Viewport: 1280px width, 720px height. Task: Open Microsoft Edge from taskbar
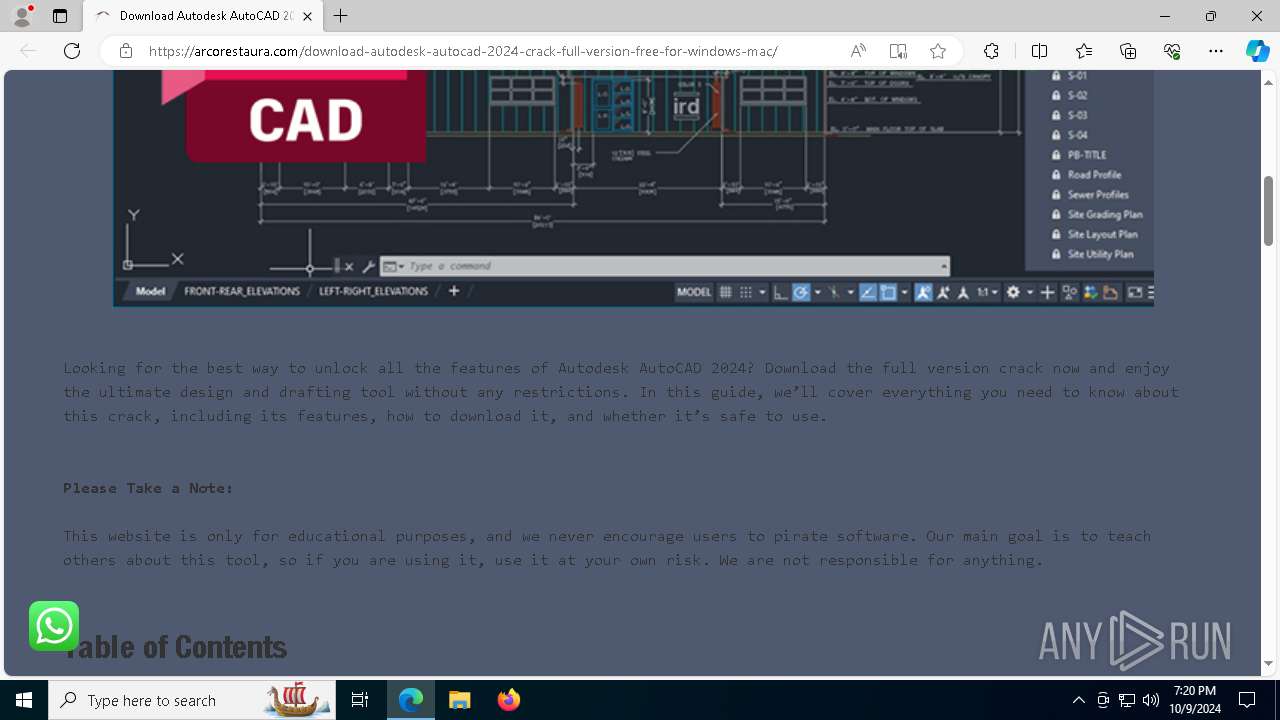pos(411,700)
